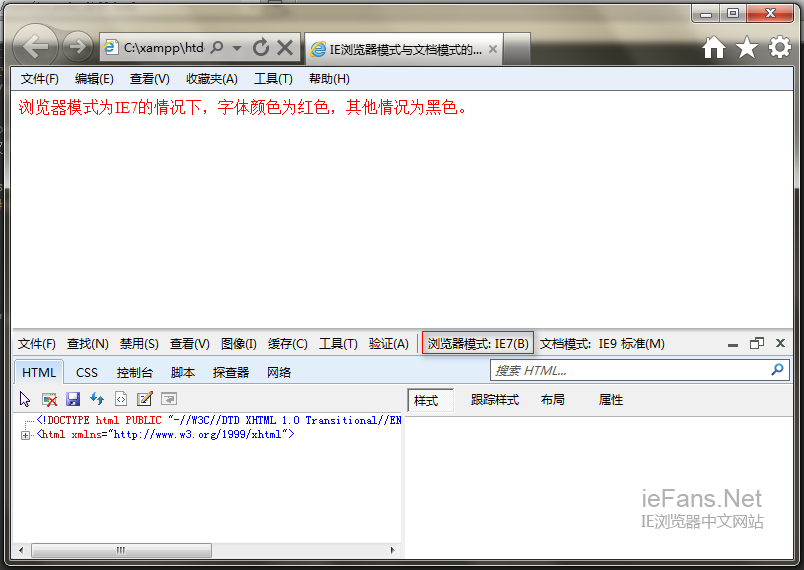Screen dimensions: 804x570
Task: Click the refresh DOM arrows icon
Action: (x=97, y=399)
